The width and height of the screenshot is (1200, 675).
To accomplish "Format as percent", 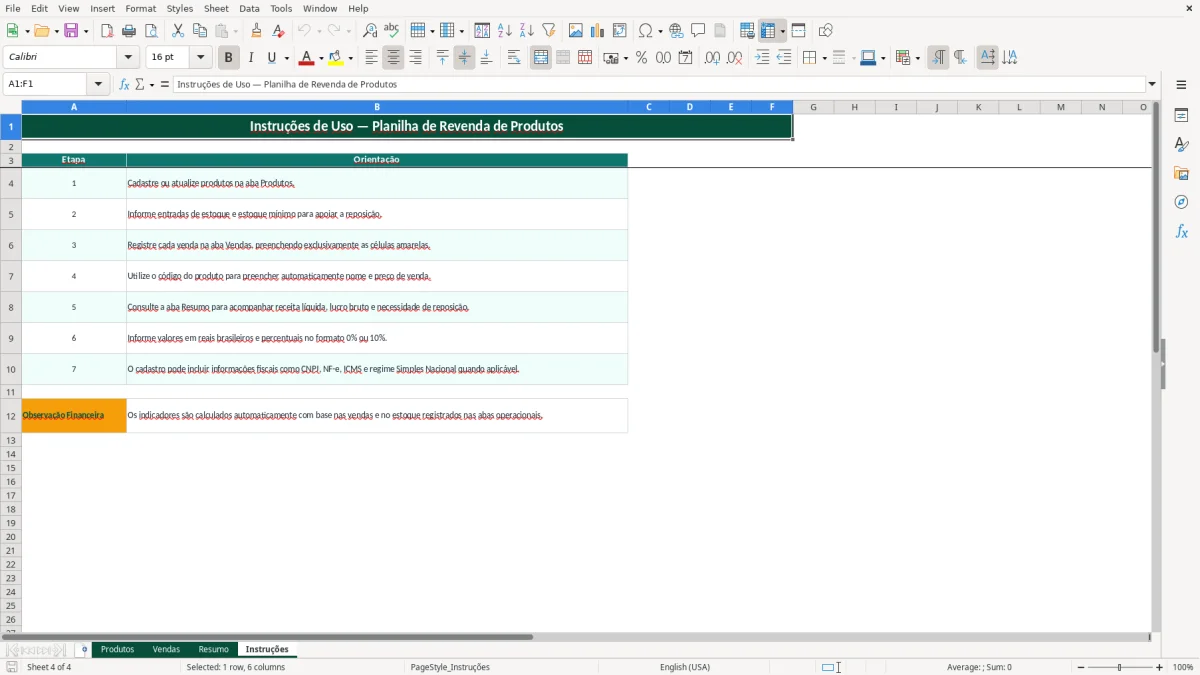I will tap(642, 58).
